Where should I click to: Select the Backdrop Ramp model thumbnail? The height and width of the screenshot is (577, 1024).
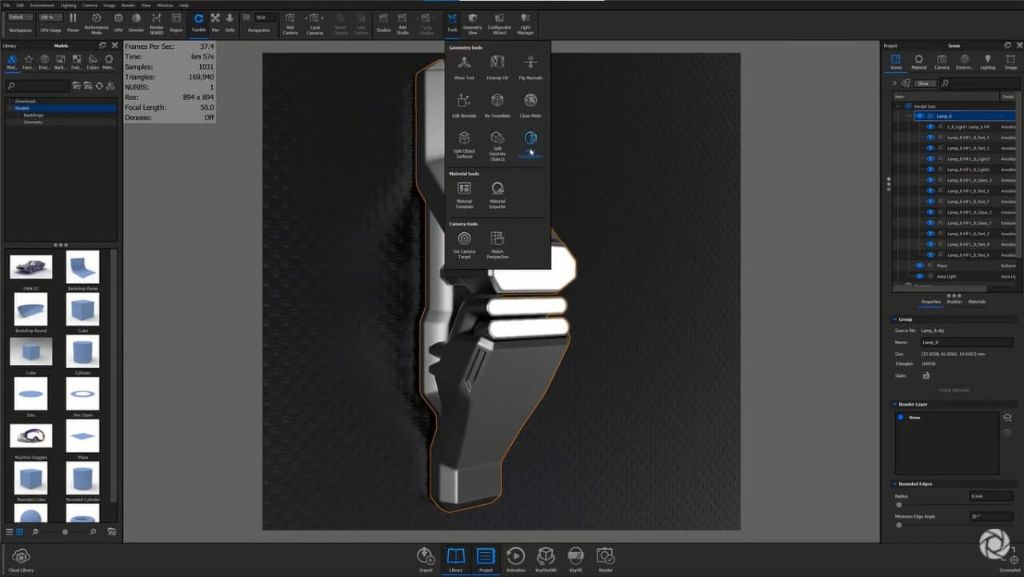coord(82,268)
